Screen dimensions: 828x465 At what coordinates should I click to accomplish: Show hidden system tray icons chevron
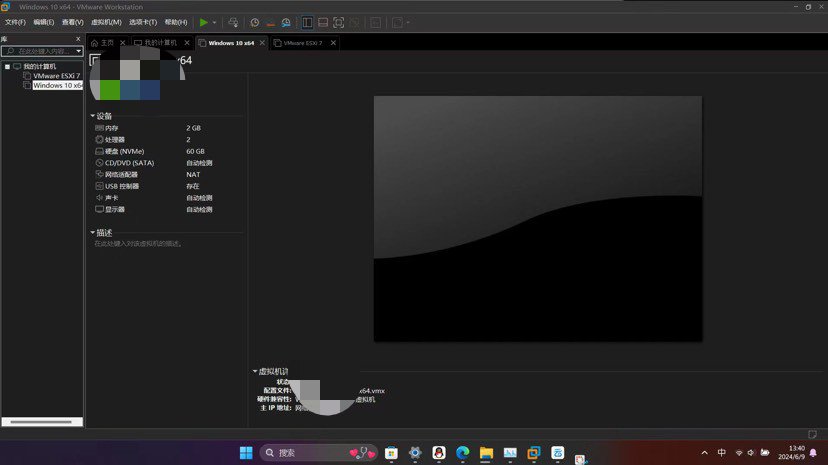pyautogui.click(x=704, y=453)
